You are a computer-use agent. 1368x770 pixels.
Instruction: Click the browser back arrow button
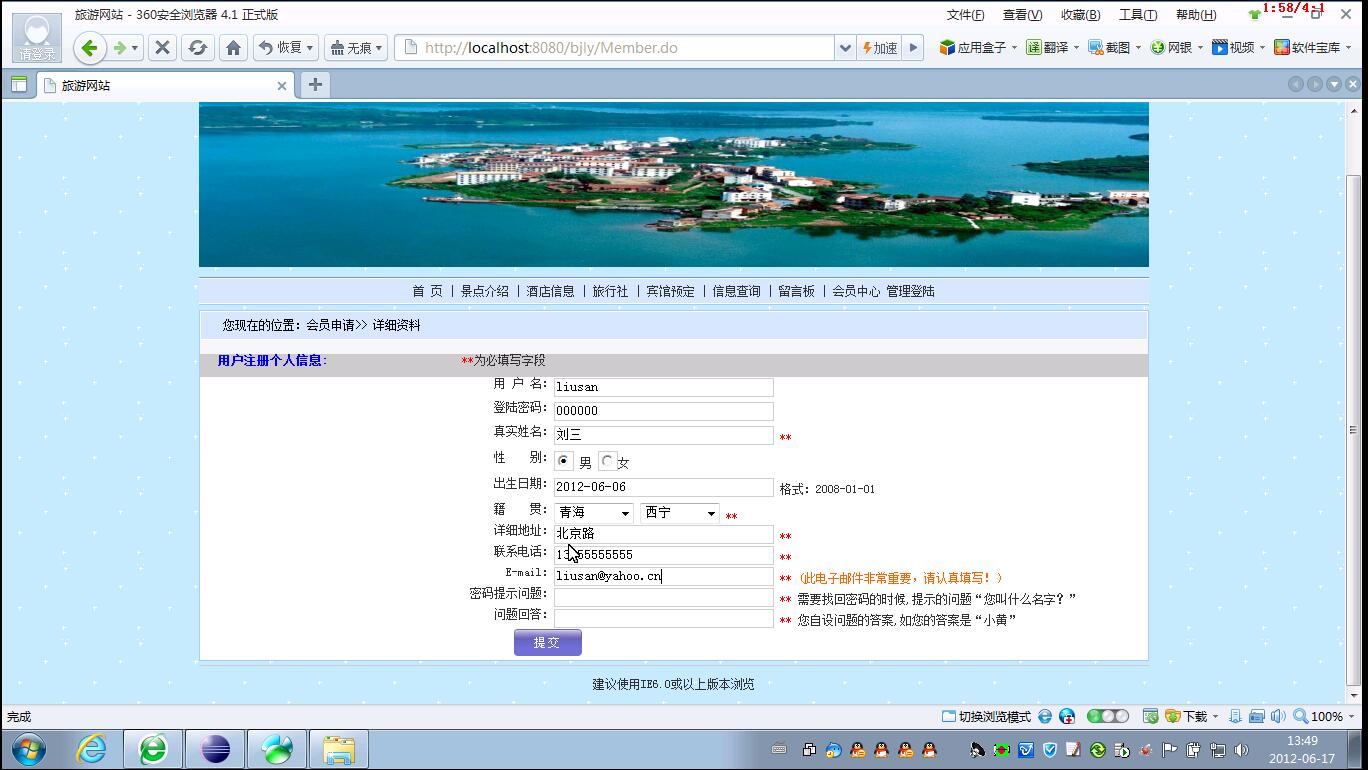coord(89,47)
